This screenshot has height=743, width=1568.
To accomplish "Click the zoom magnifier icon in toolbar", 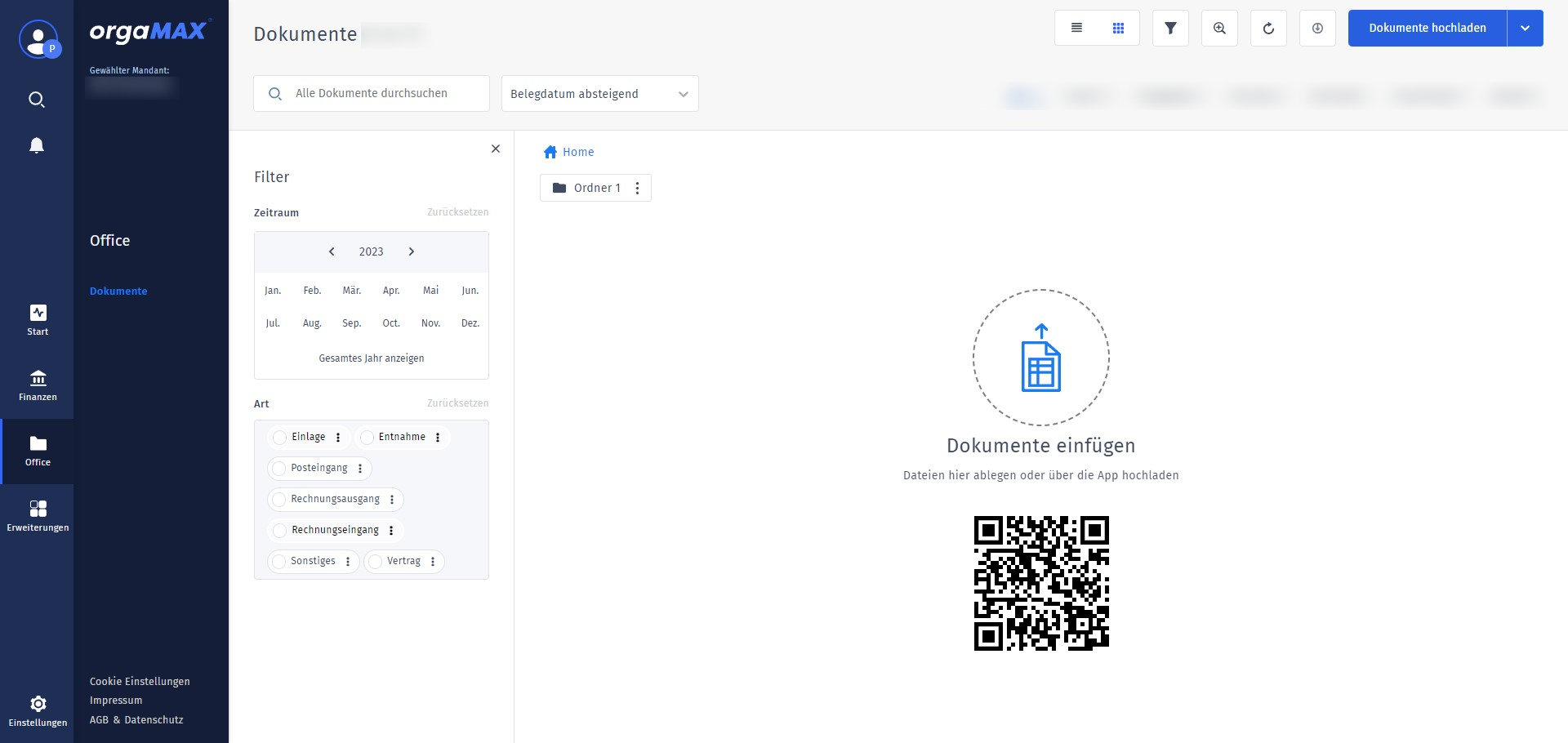I will tap(1219, 28).
